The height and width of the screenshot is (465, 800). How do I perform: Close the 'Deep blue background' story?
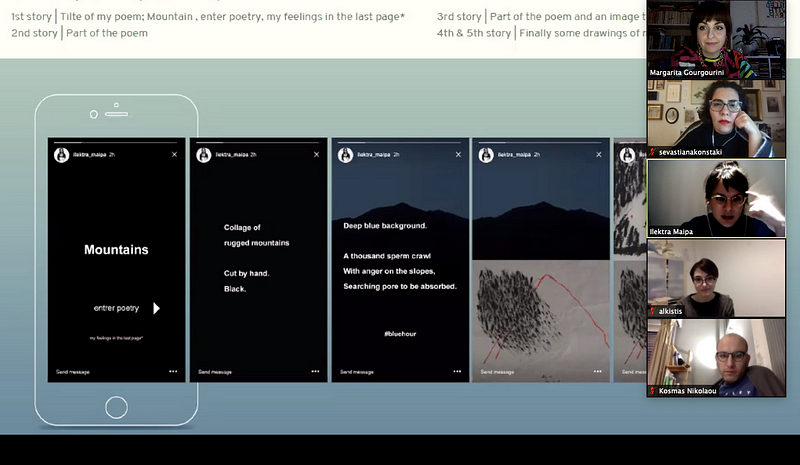(x=458, y=155)
